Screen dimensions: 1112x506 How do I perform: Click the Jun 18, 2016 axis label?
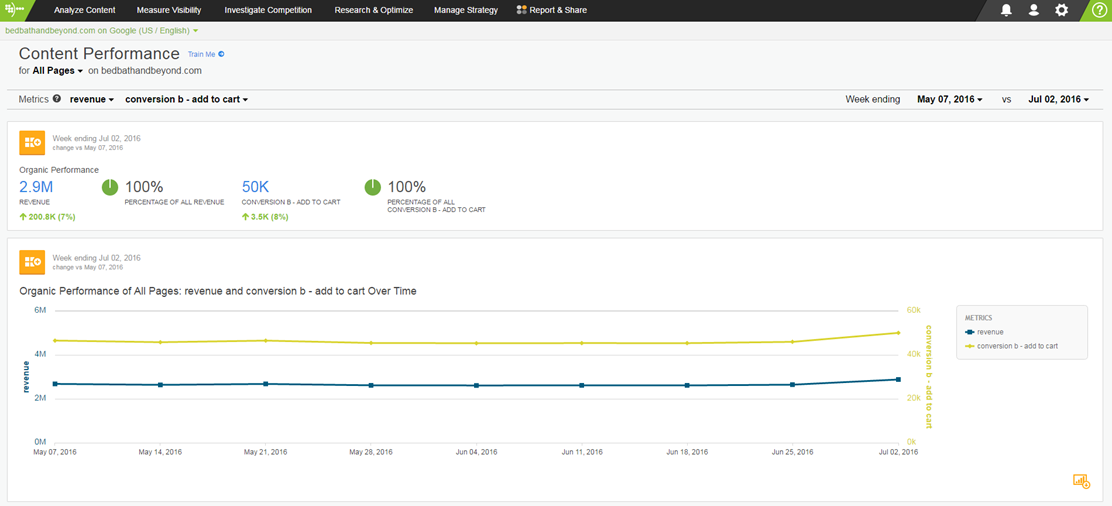click(x=687, y=451)
